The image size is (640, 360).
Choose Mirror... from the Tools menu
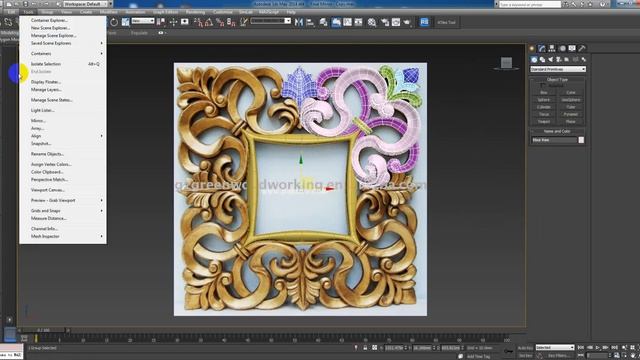63,121
